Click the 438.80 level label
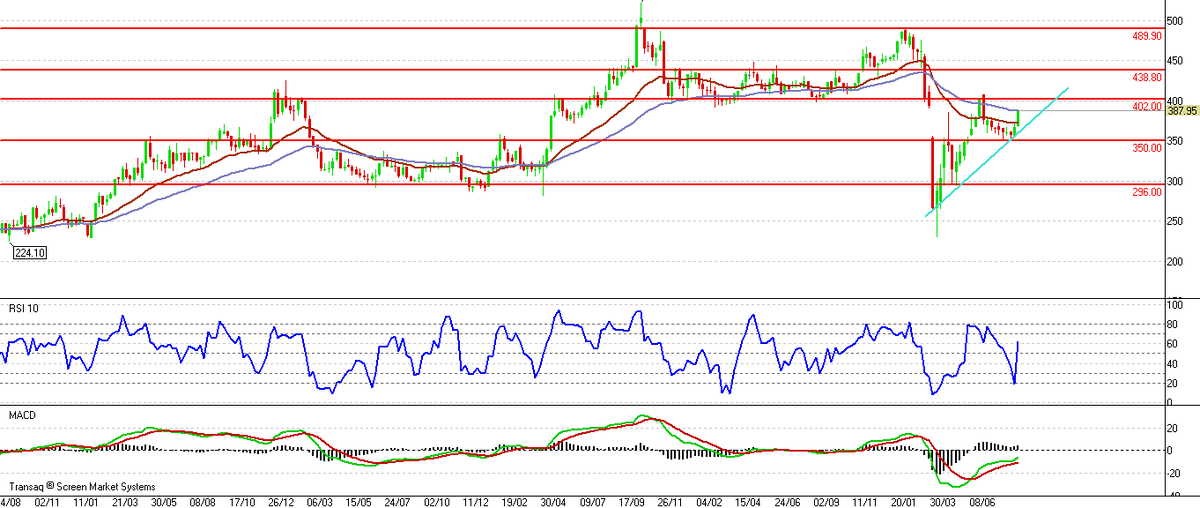This screenshot has width=1200, height=508. tap(1146, 77)
